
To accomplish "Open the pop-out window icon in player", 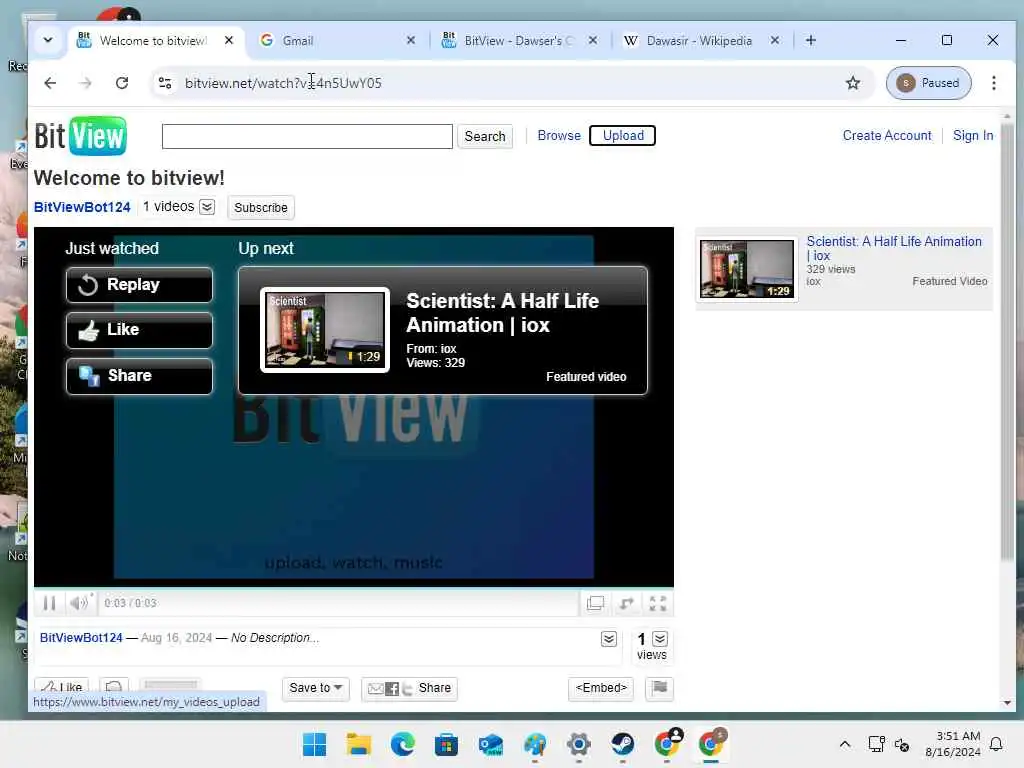I will pos(595,603).
